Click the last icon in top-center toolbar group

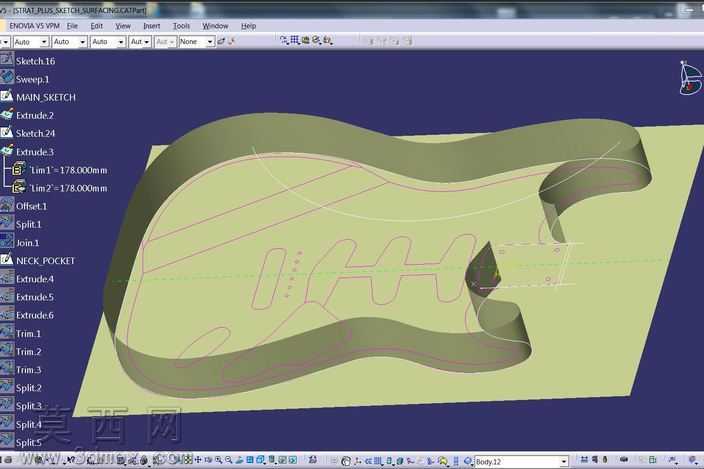[x=328, y=40]
